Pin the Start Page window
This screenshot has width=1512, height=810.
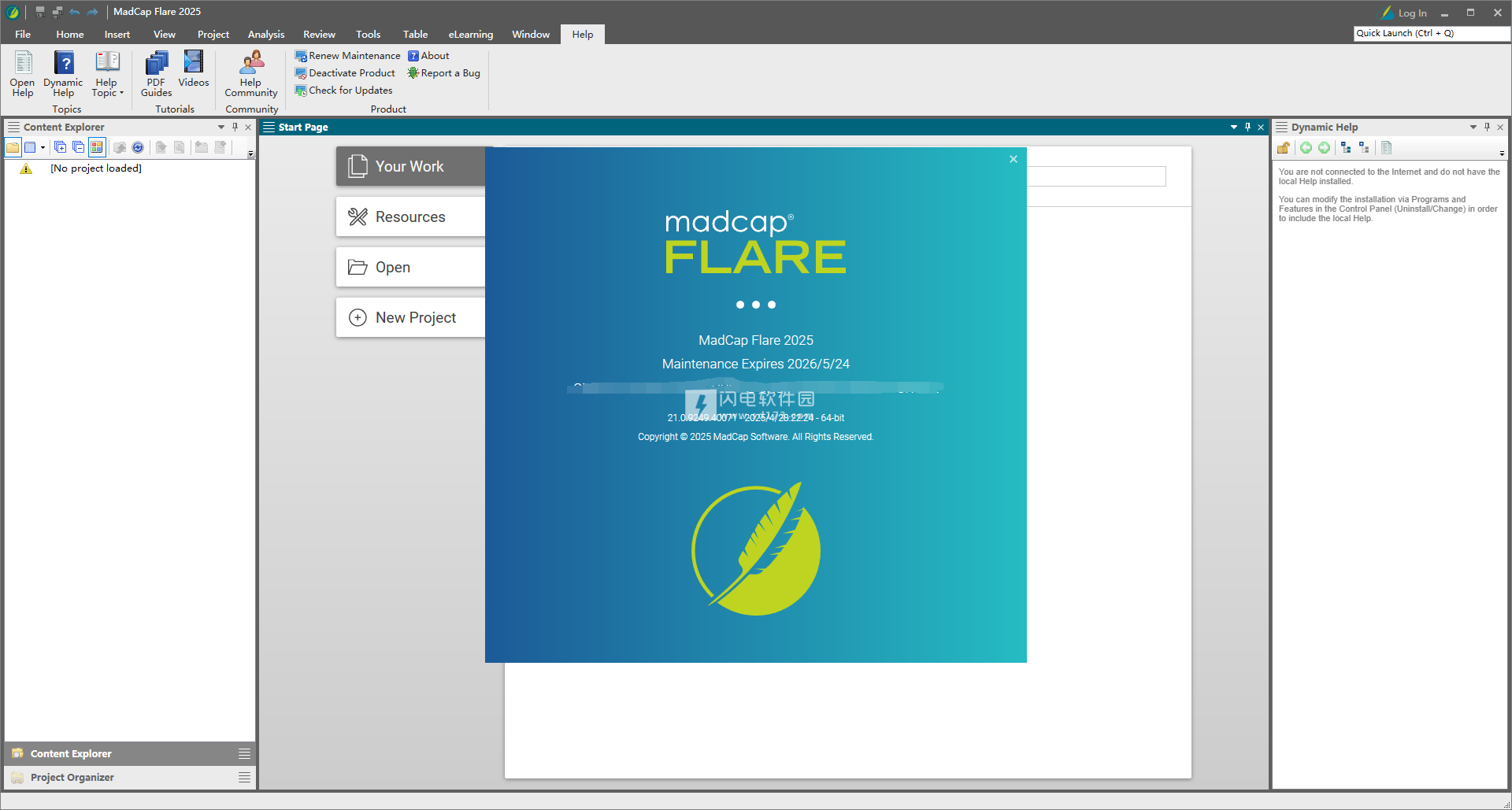[x=1247, y=127]
